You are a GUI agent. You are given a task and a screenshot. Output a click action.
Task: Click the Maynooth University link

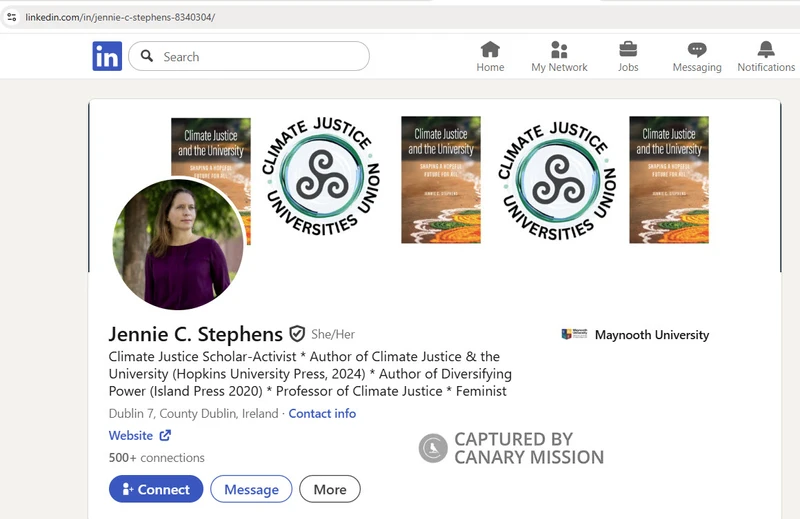[652, 335]
